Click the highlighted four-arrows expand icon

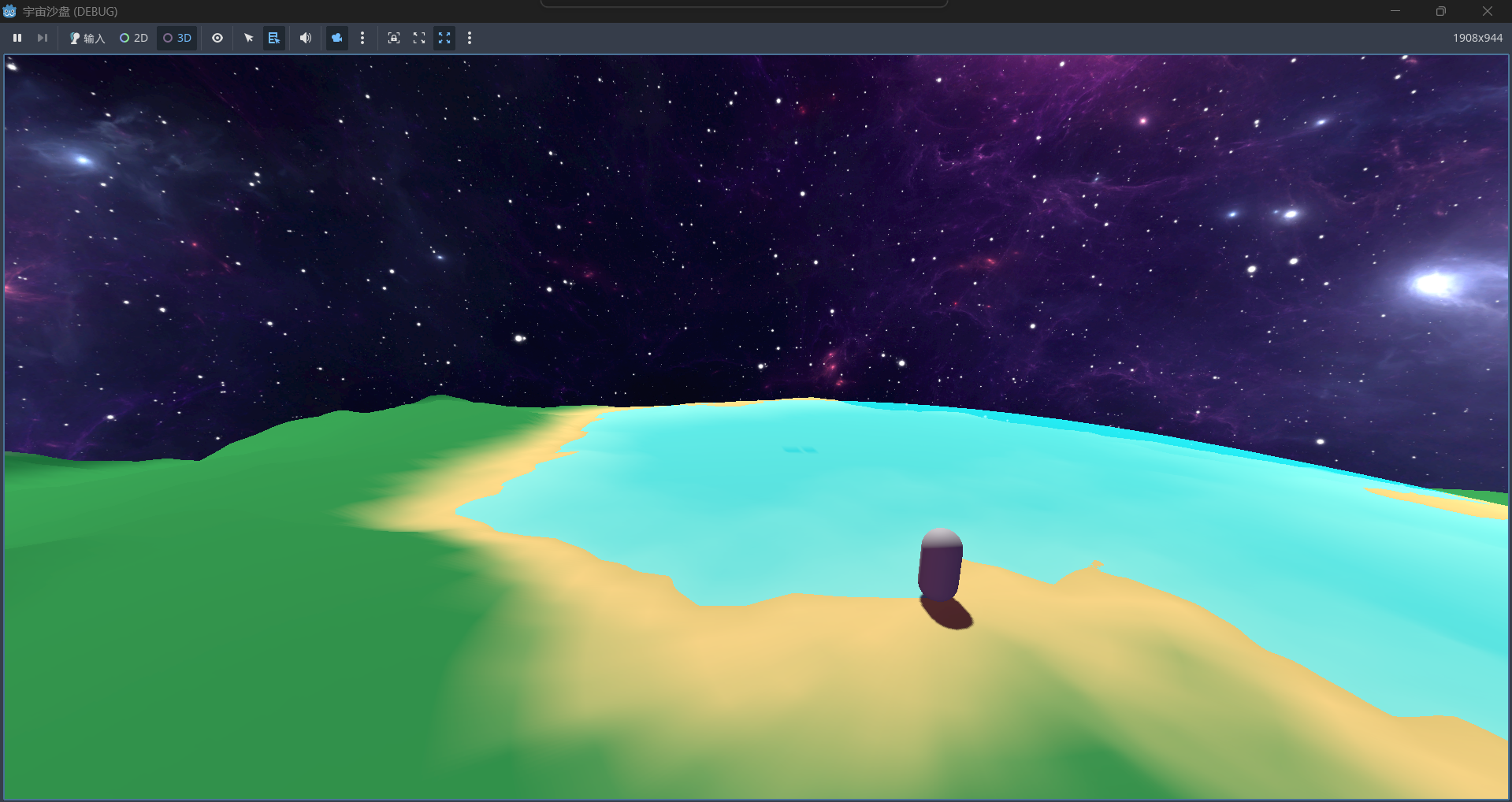point(444,38)
